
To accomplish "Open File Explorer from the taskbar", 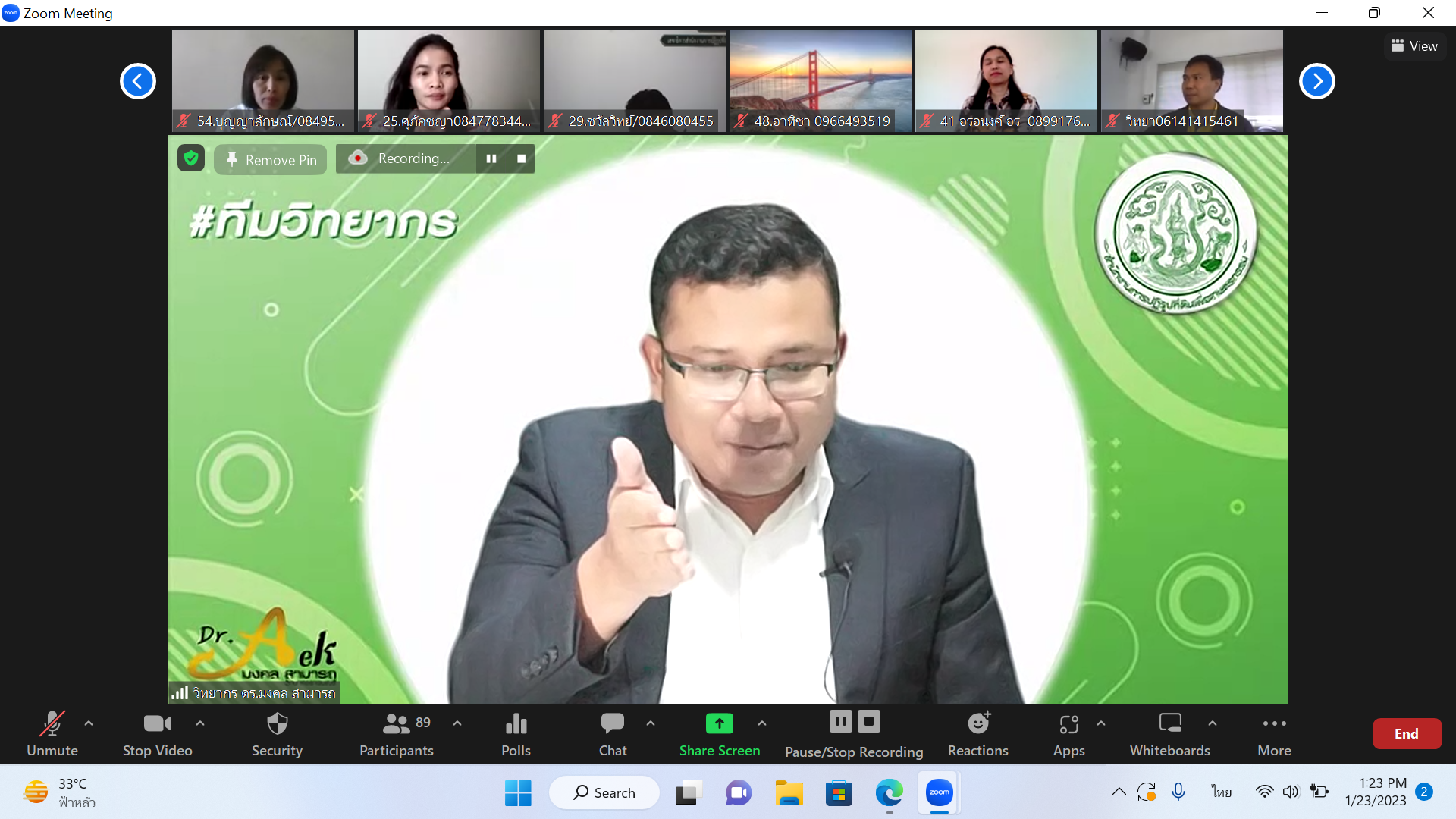I will [x=789, y=793].
